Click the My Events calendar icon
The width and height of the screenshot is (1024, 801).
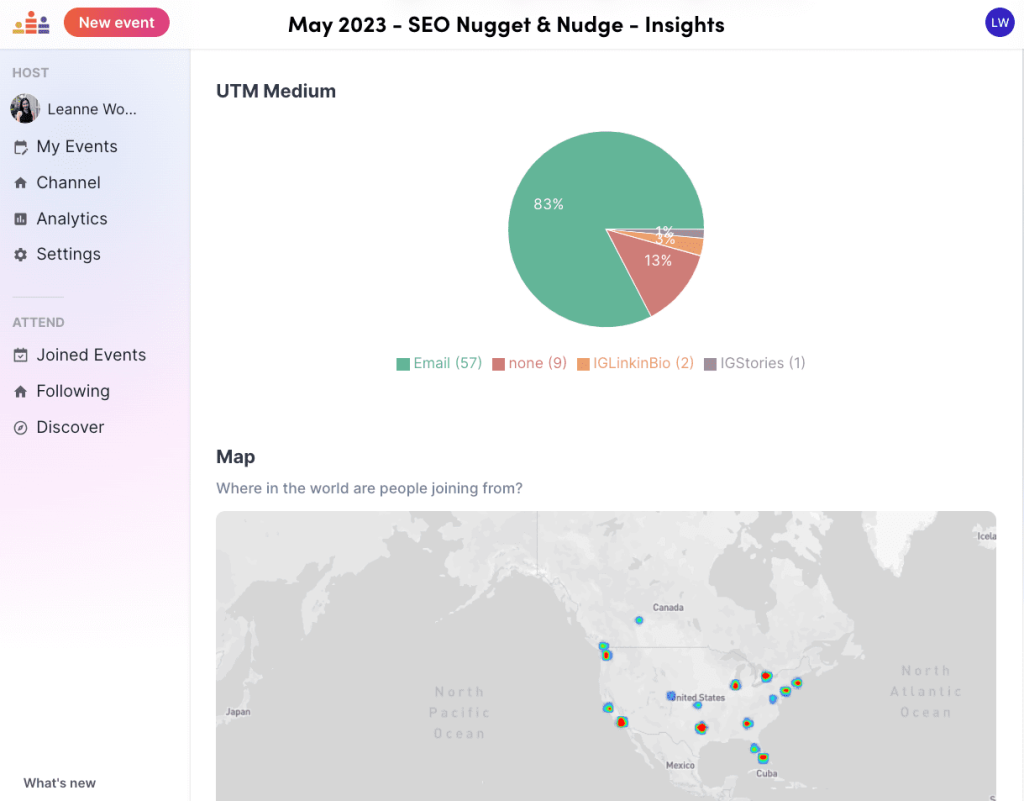coord(21,148)
